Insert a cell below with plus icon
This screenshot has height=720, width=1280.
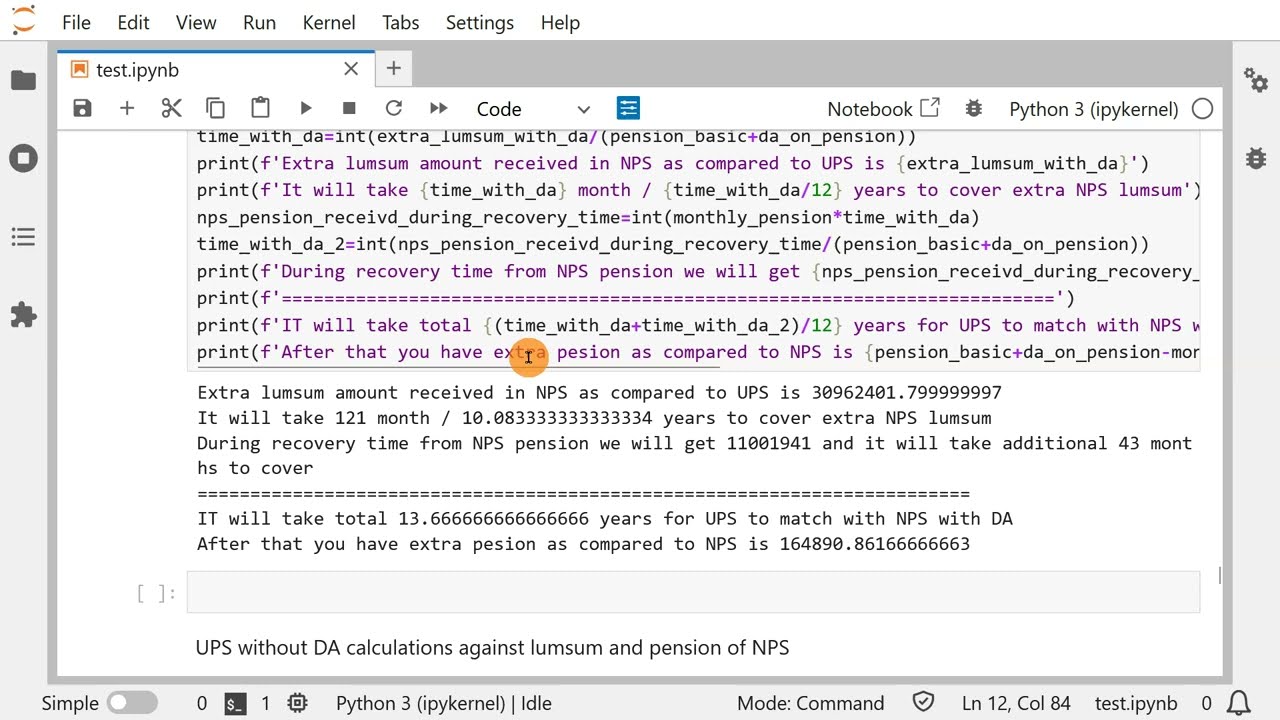pos(127,108)
